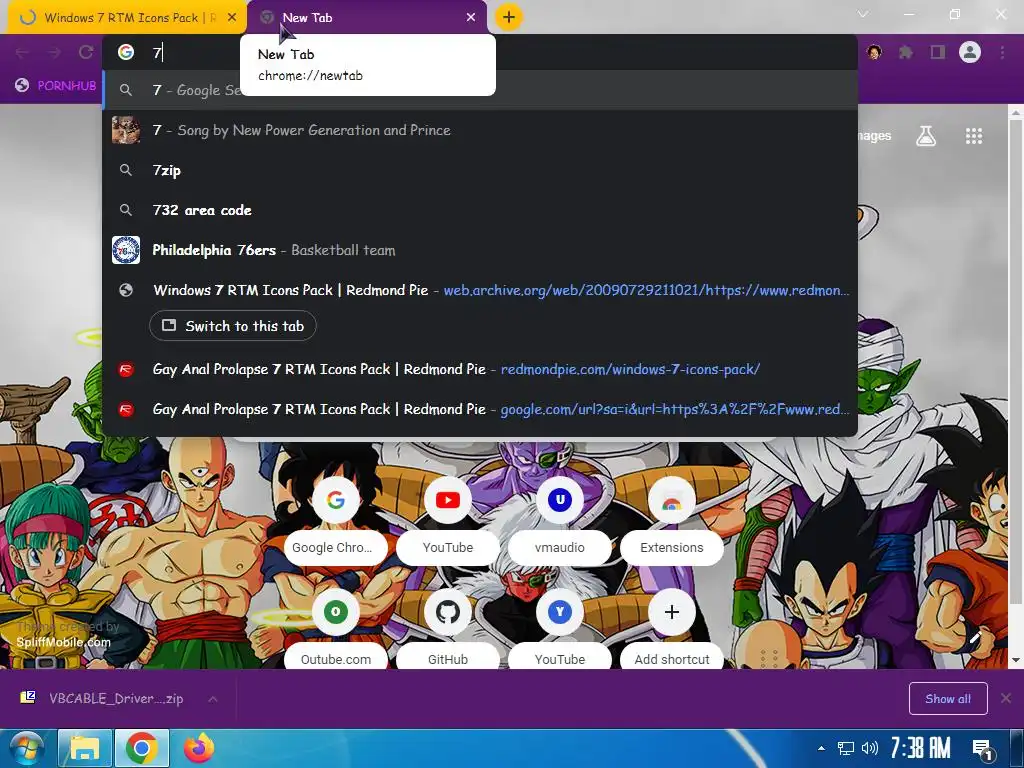
Task: Open the Images link
Action: tap(874, 136)
